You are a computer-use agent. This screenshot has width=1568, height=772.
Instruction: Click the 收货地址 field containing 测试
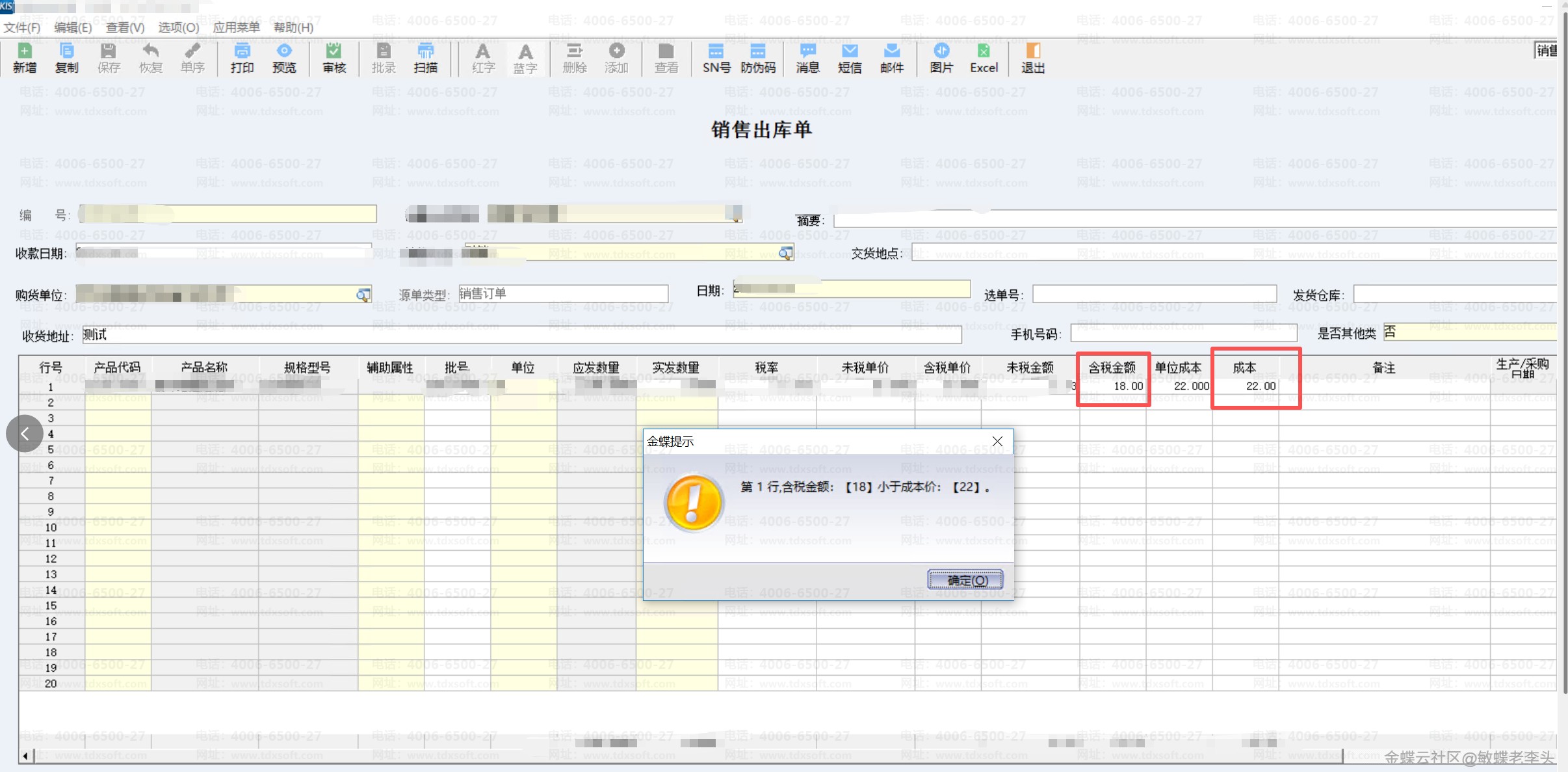pos(521,335)
